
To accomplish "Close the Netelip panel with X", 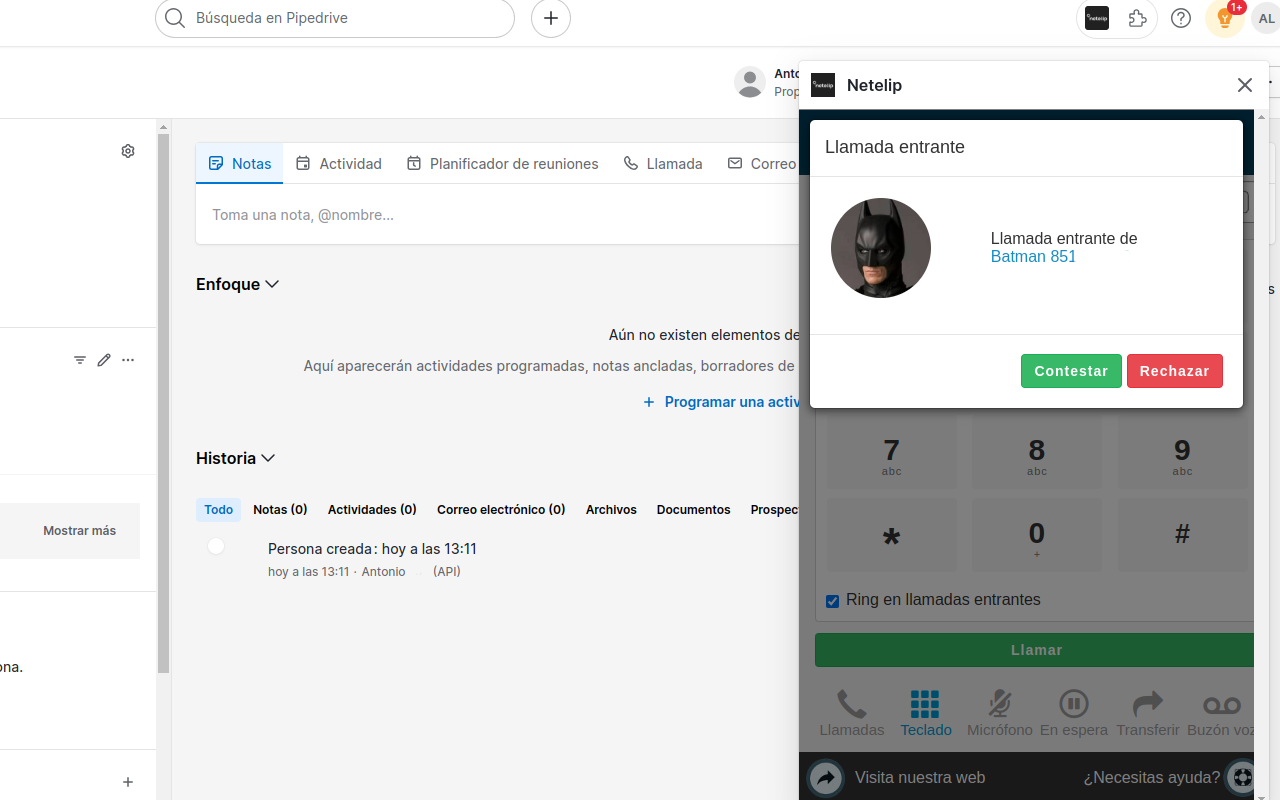I will [1245, 85].
